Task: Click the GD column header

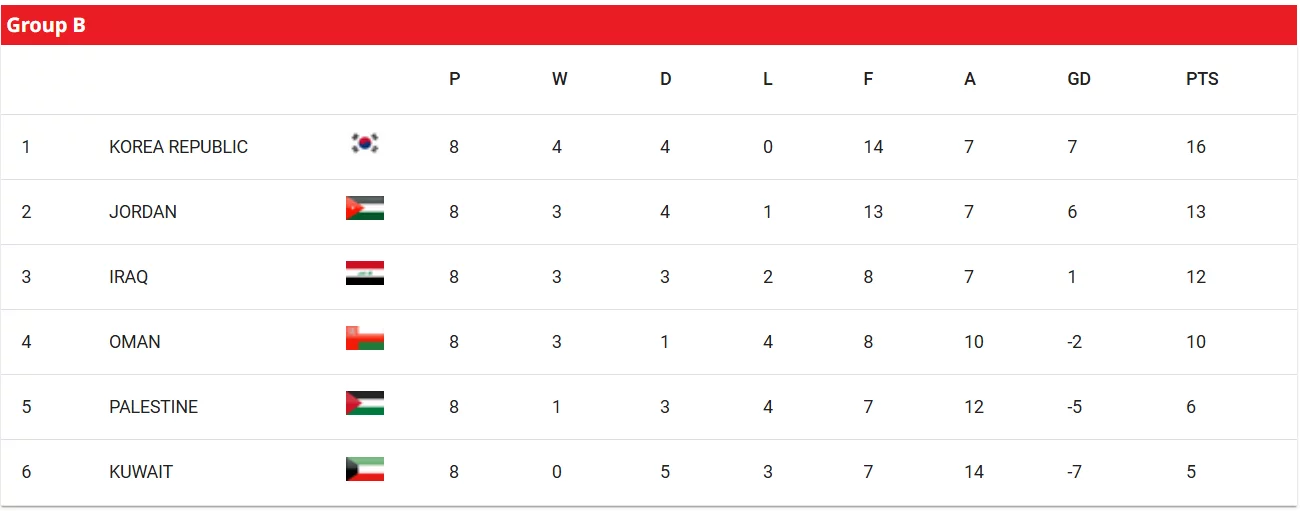Action: 1079,79
